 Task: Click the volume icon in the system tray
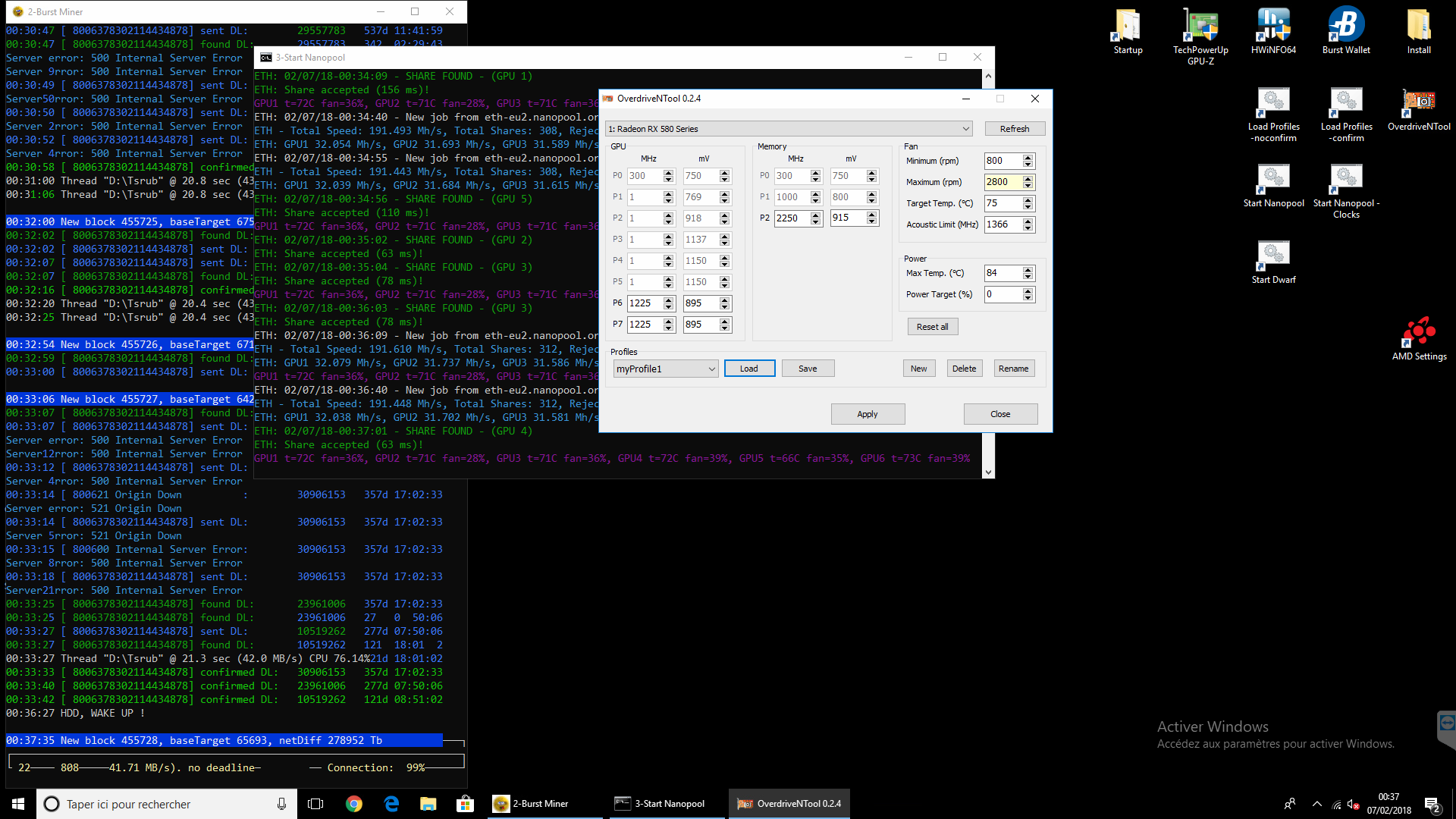1353,804
